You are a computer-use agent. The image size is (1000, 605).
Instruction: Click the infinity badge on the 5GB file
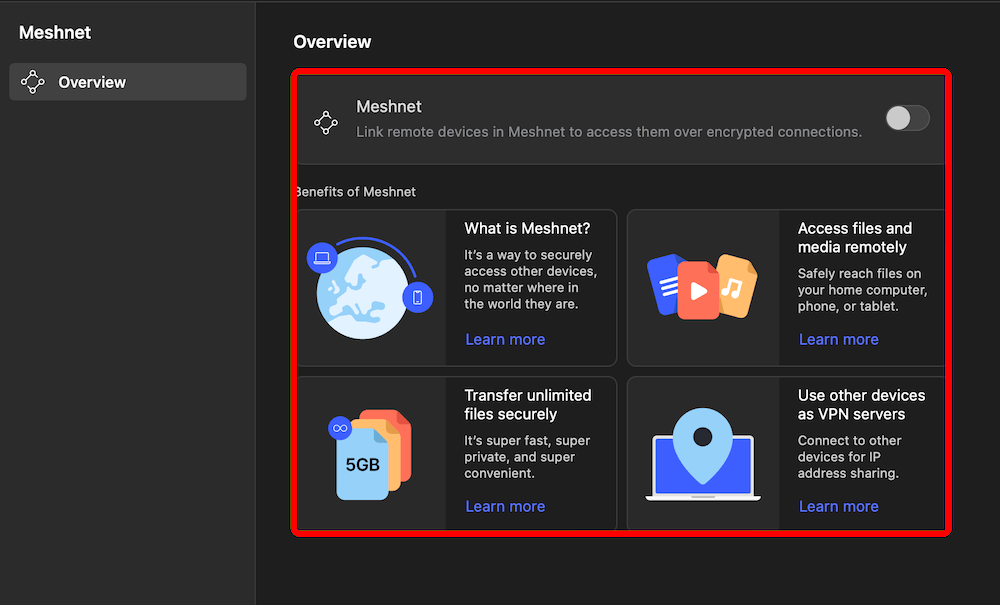[x=340, y=428]
